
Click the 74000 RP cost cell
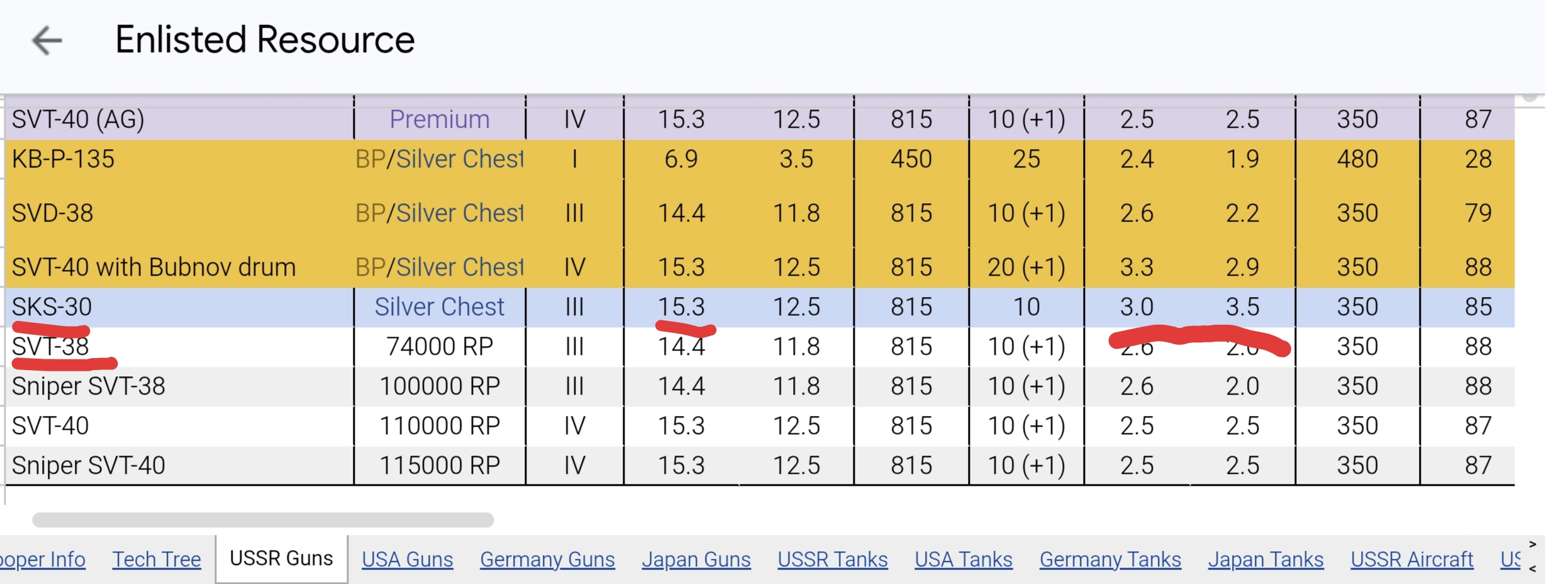[x=439, y=347]
